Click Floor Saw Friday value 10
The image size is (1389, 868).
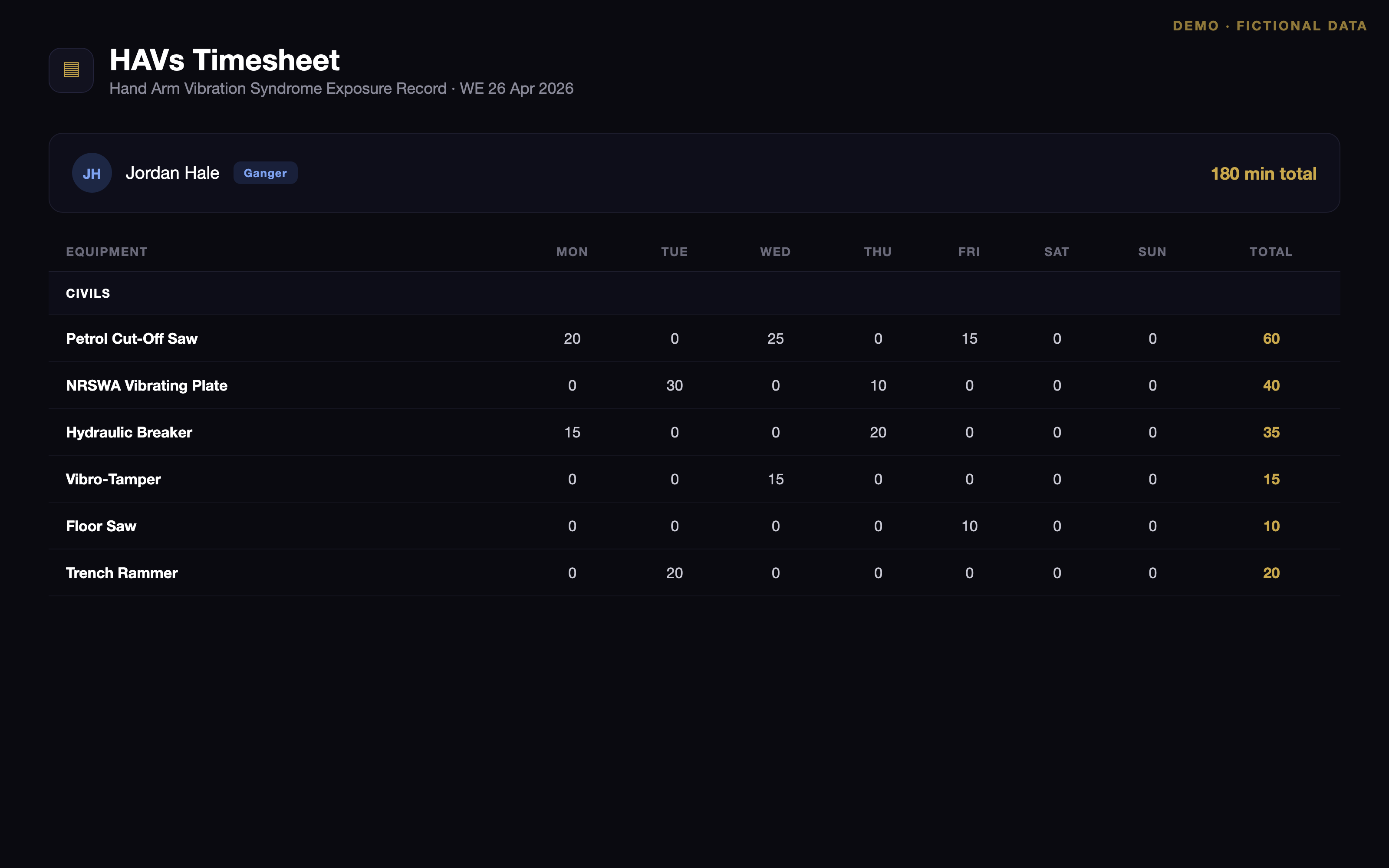[x=969, y=526]
